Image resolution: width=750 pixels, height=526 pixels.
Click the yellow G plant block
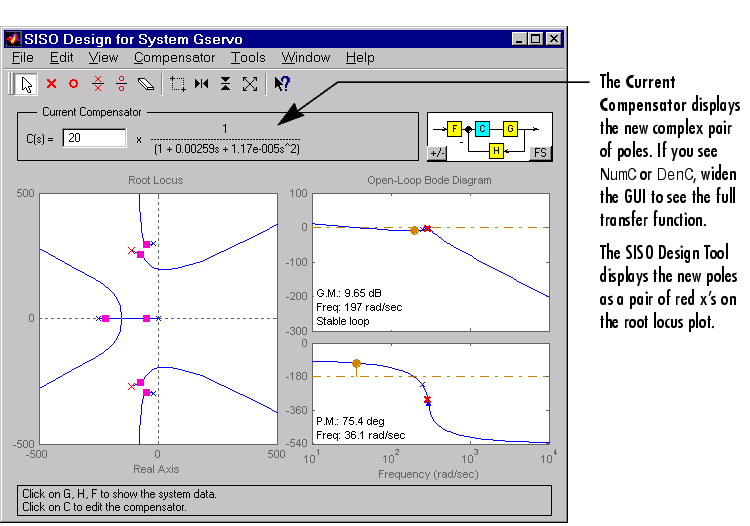pos(510,129)
